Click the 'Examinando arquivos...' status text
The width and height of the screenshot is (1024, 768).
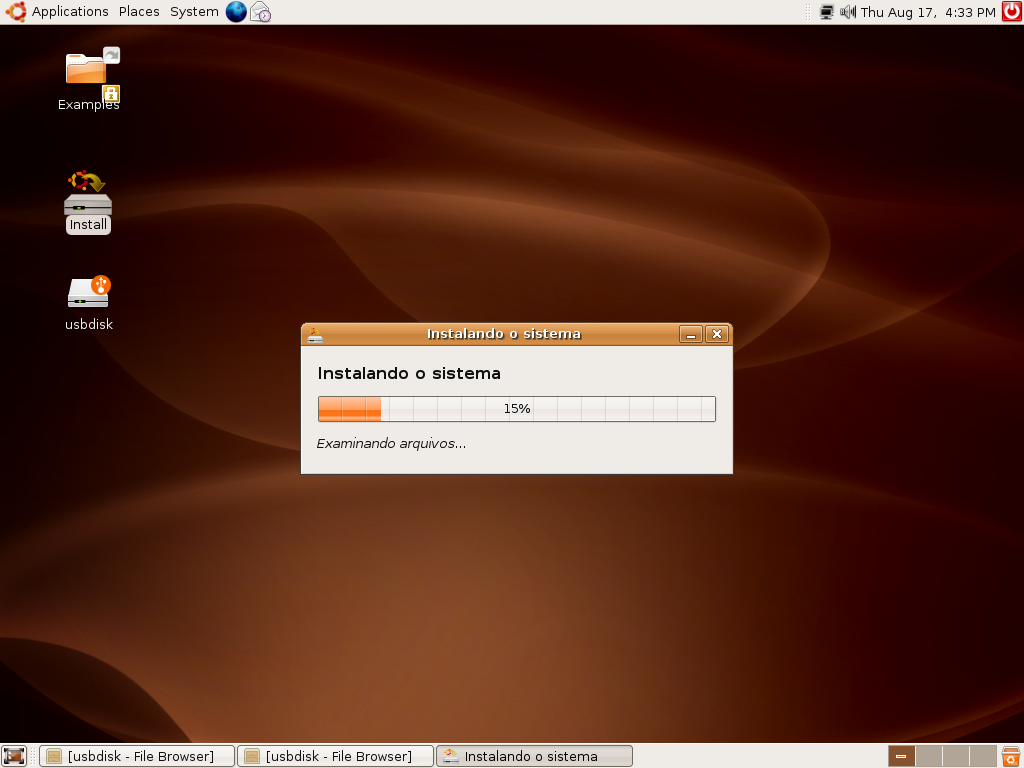point(391,443)
